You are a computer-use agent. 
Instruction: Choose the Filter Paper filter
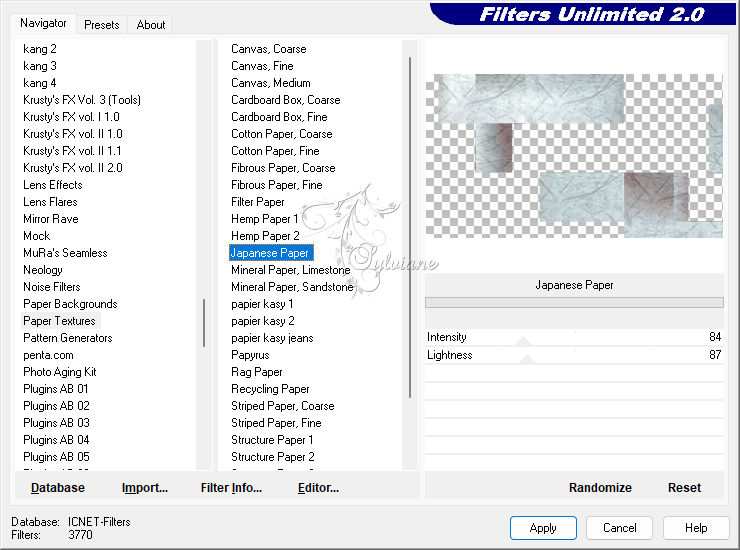pos(258,202)
